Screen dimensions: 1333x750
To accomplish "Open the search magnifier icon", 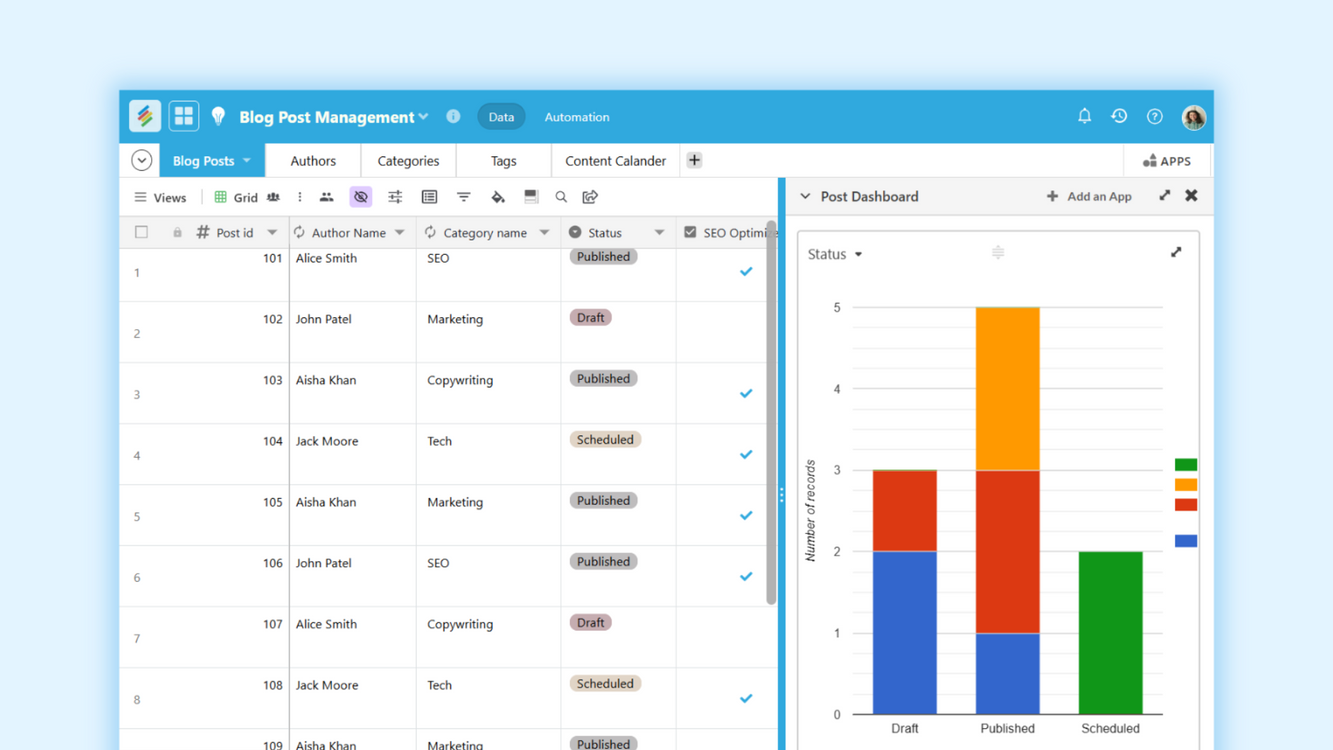I will coord(561,197).
